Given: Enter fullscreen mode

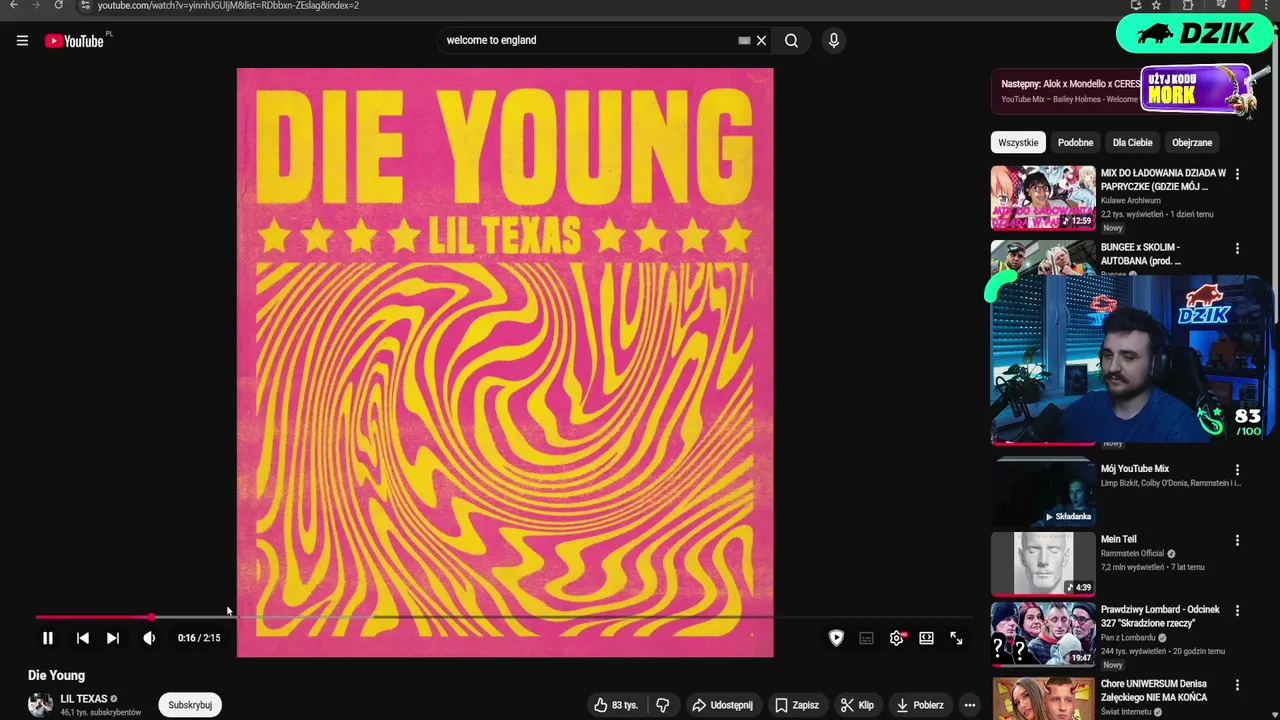Looking at the screenshot, I should pos(956,638).
